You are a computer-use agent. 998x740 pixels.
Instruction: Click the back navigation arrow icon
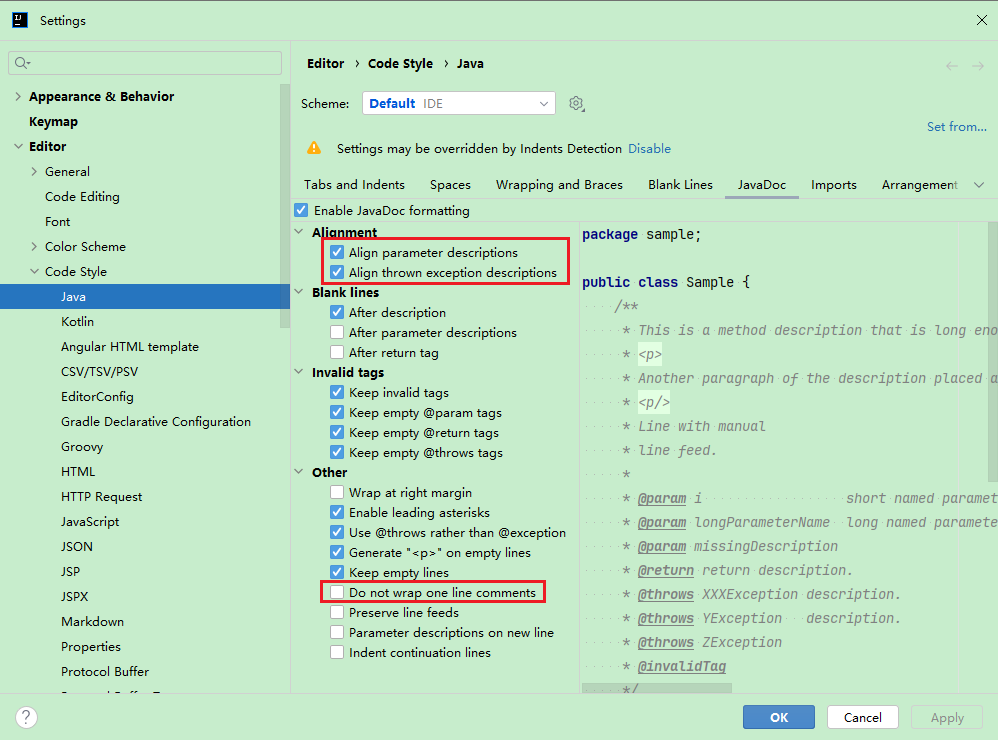951,66
